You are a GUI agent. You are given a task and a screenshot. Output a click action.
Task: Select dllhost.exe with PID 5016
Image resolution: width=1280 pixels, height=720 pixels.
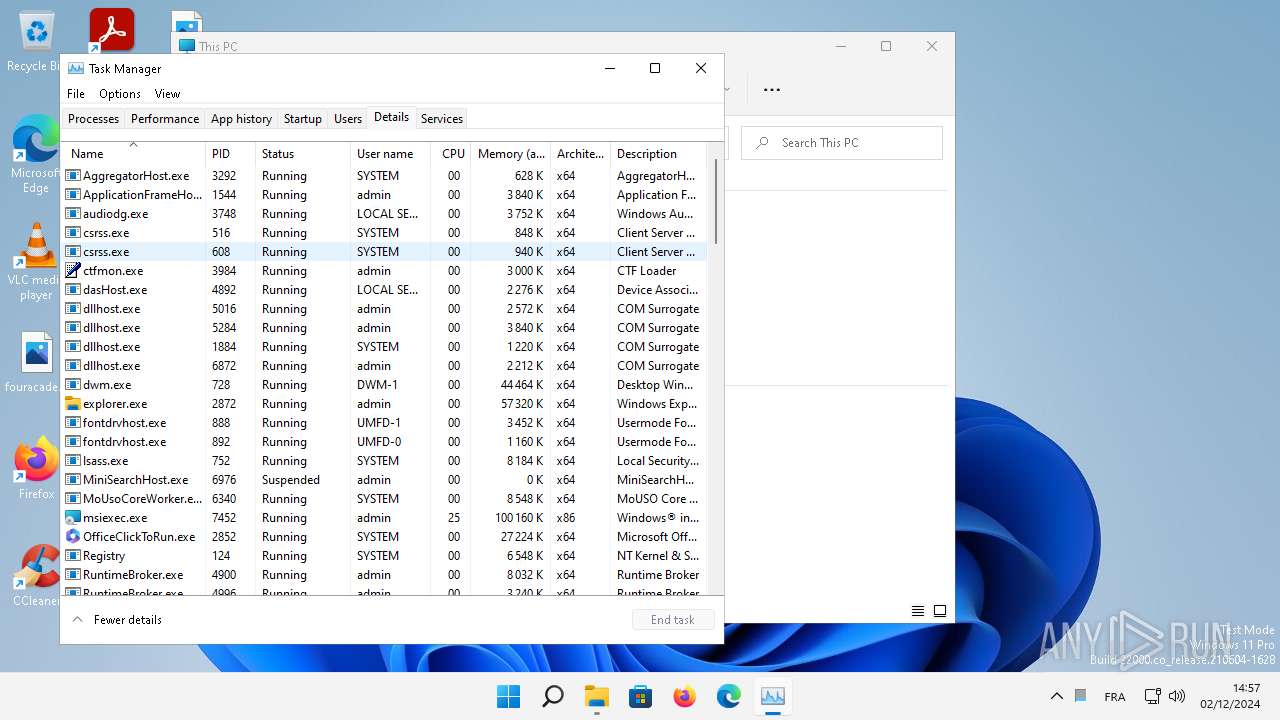click(x=385, y=309)
